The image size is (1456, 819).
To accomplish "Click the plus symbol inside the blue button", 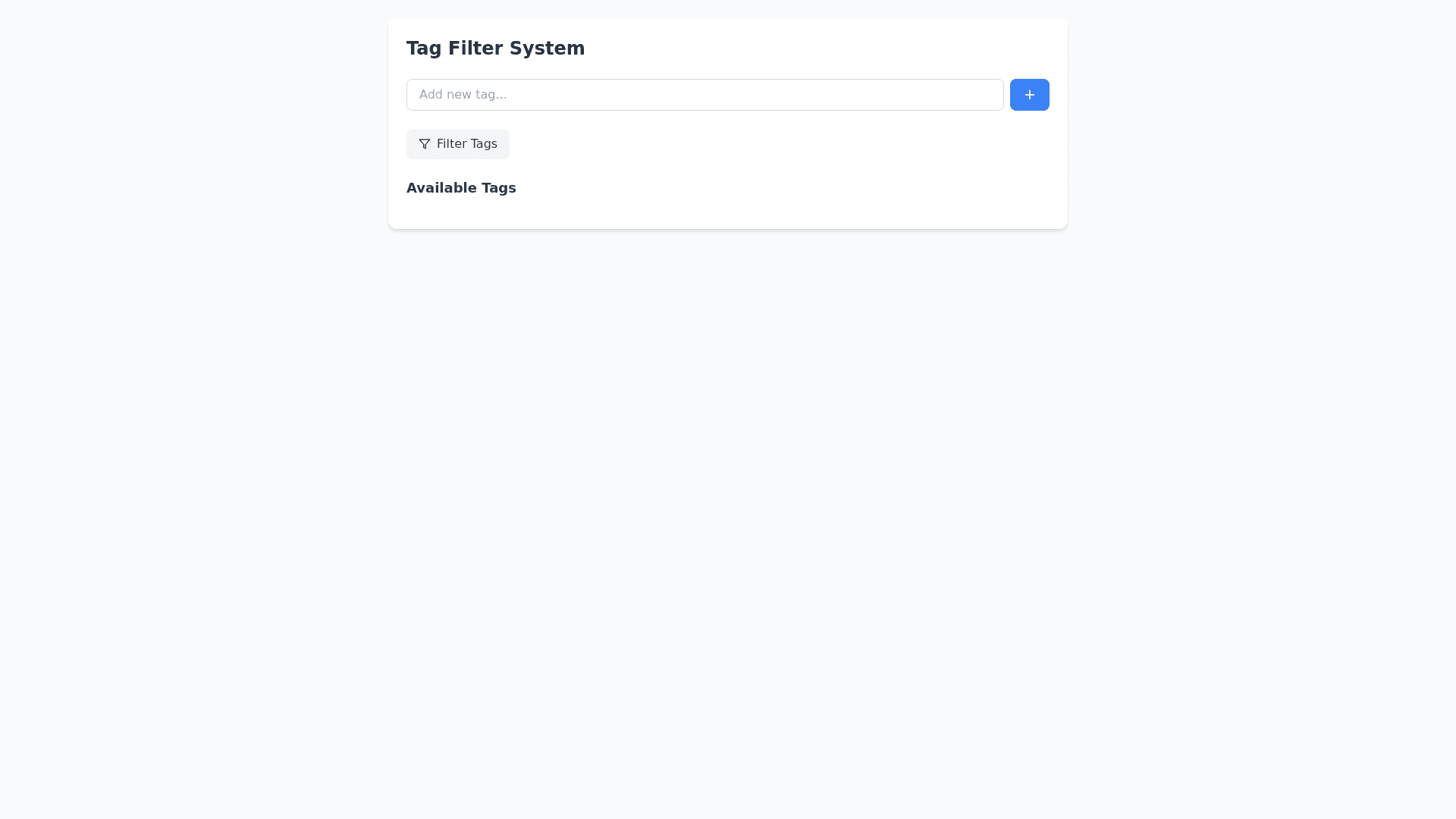I will click(1030, 95).
